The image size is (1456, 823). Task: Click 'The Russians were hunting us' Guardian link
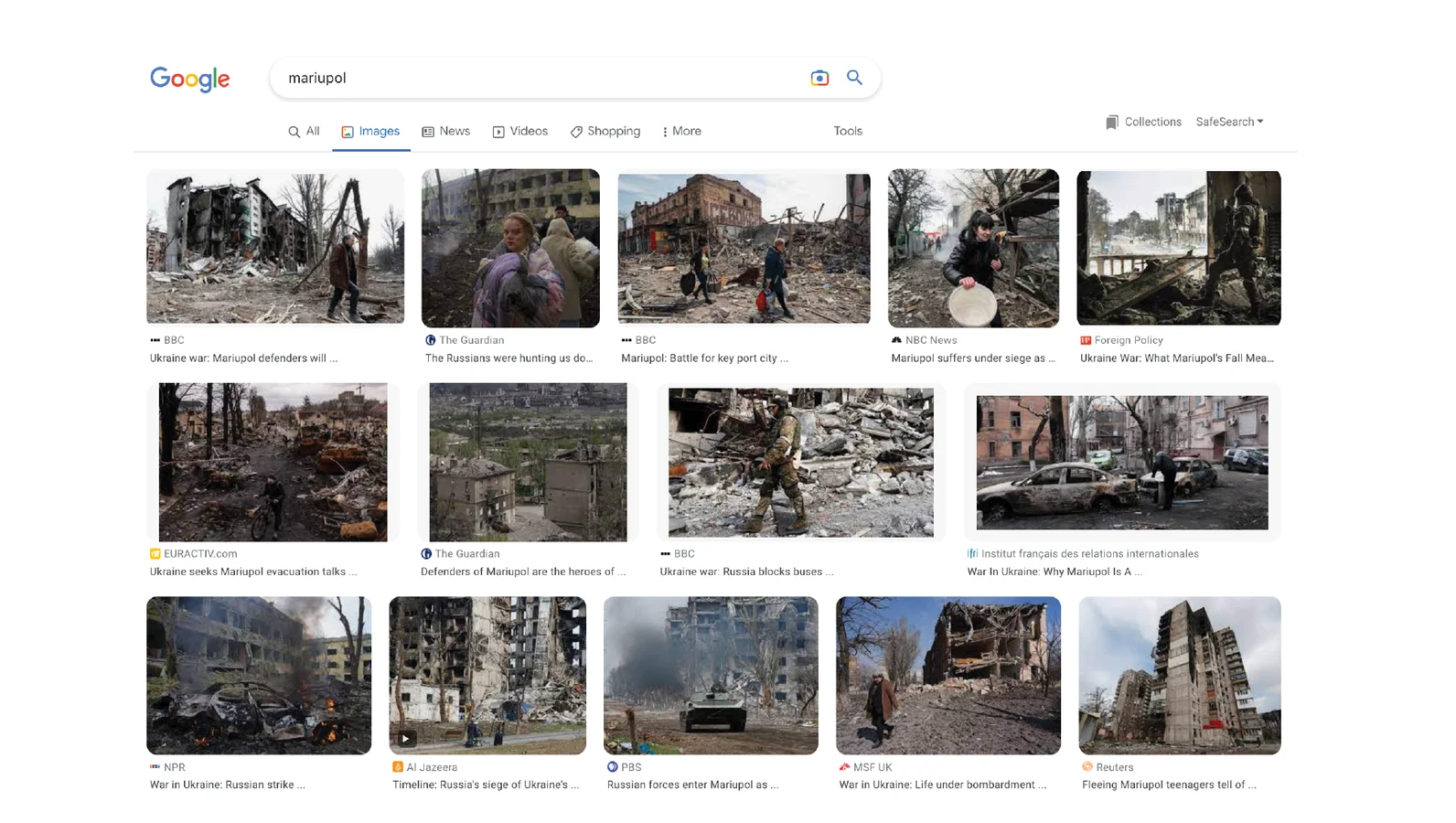(x=509, y=358)
